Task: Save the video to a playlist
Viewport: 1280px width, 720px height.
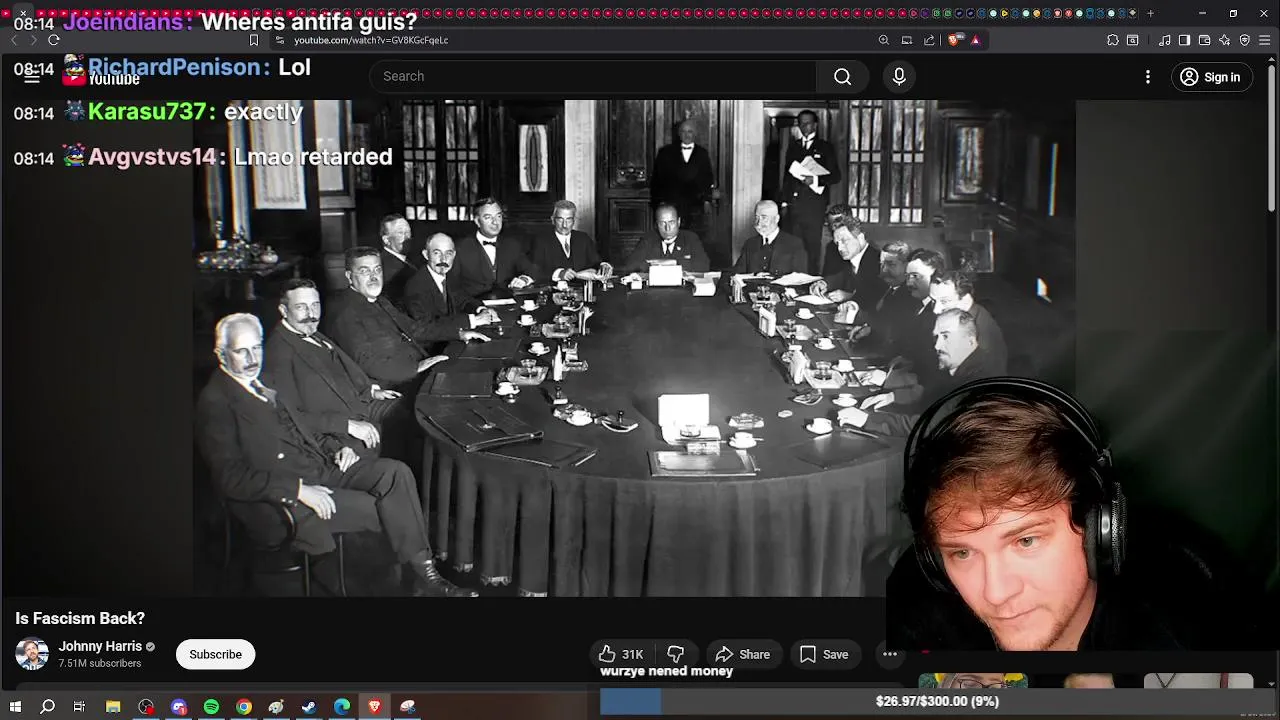Action: point(824,655)
